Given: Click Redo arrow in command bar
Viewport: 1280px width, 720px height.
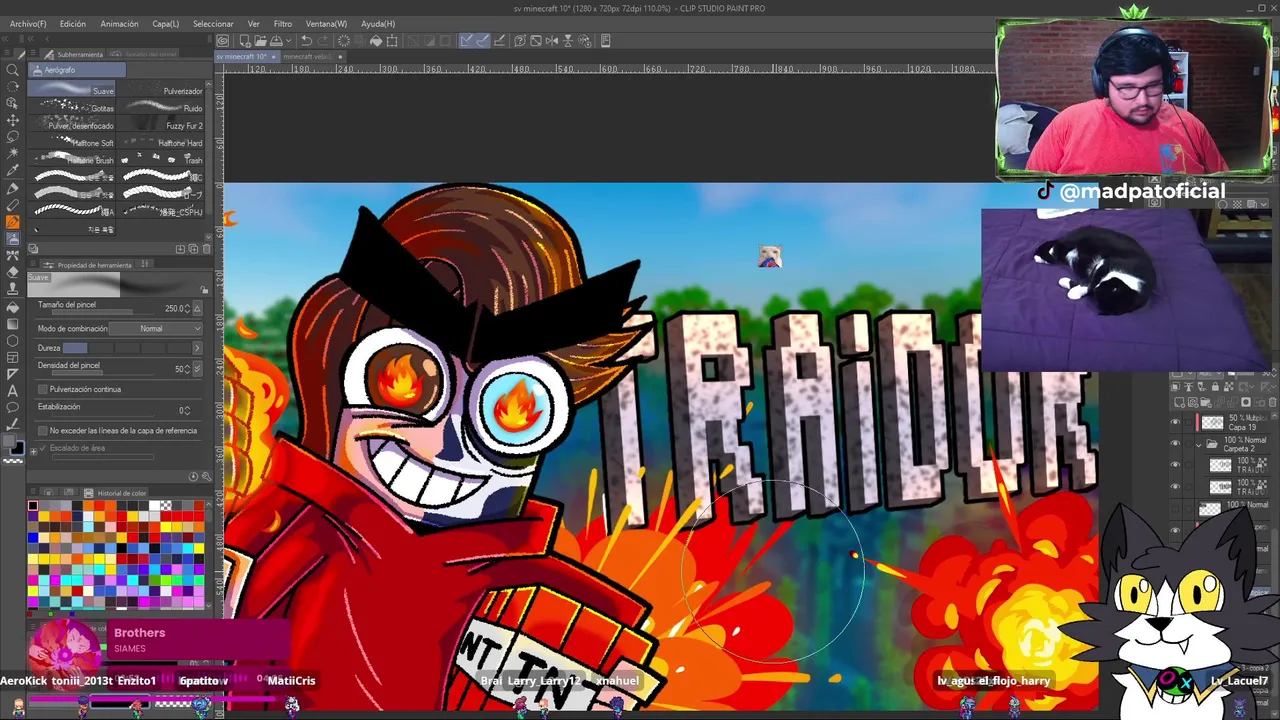Looking at the screenshot, I should pos(324,41).
